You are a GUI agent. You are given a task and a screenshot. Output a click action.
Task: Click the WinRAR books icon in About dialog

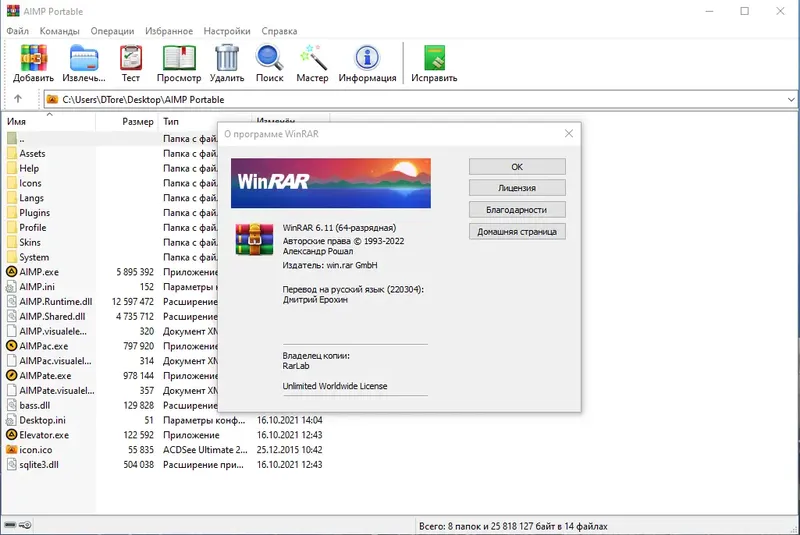pyautogui.click(x=254, y=239)
